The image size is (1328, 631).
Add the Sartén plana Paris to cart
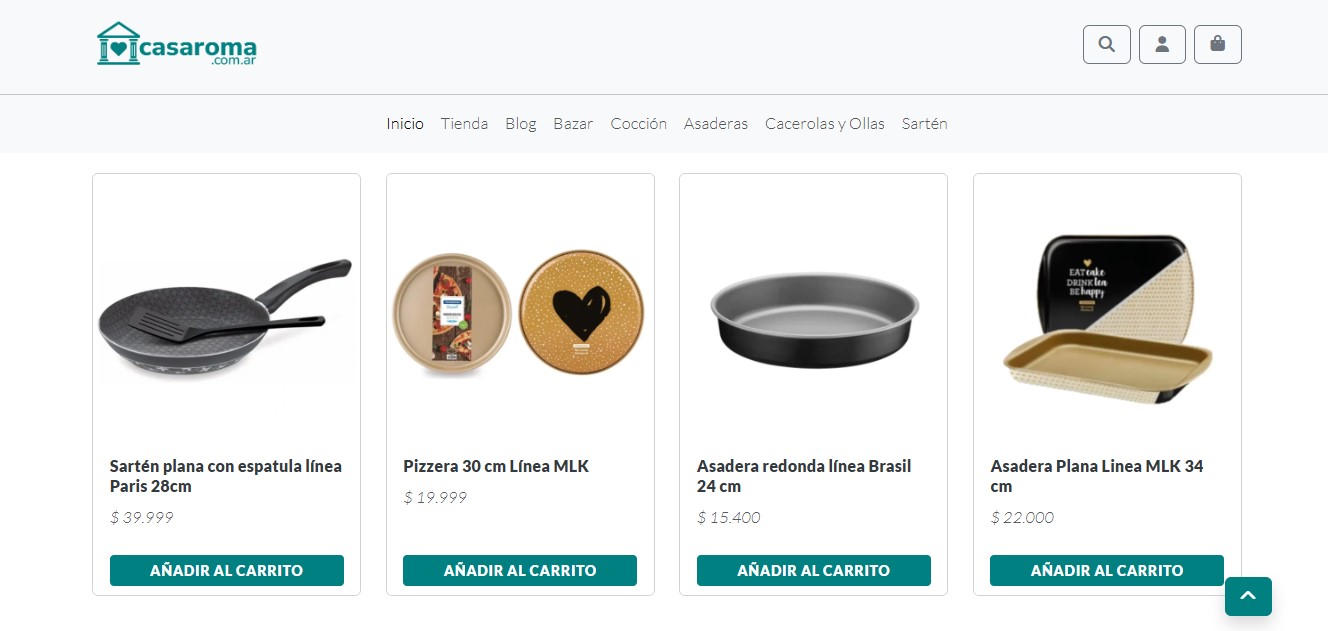coord(227,570)
